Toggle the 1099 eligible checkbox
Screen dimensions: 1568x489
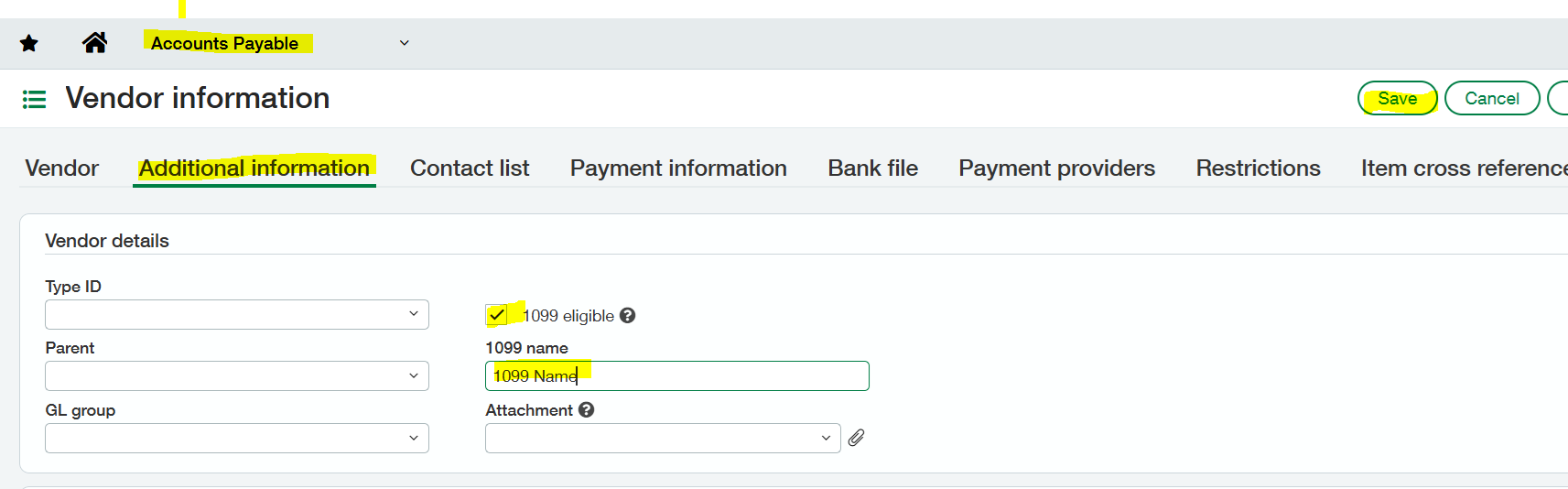(496, 315)
